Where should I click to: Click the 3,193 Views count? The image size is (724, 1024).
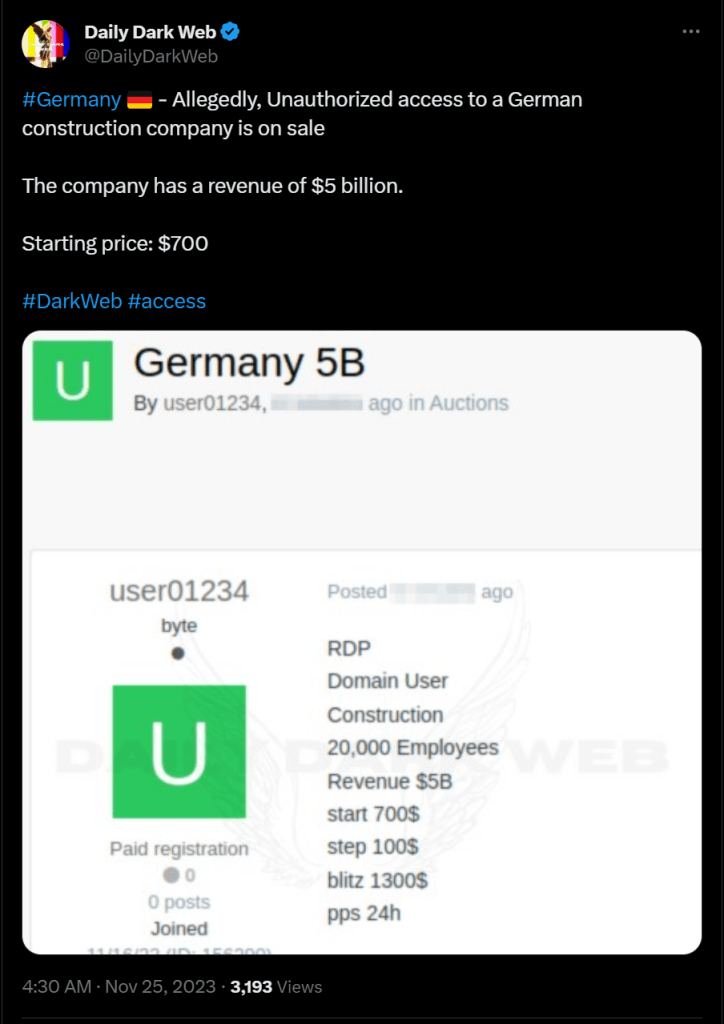[276, 987]
